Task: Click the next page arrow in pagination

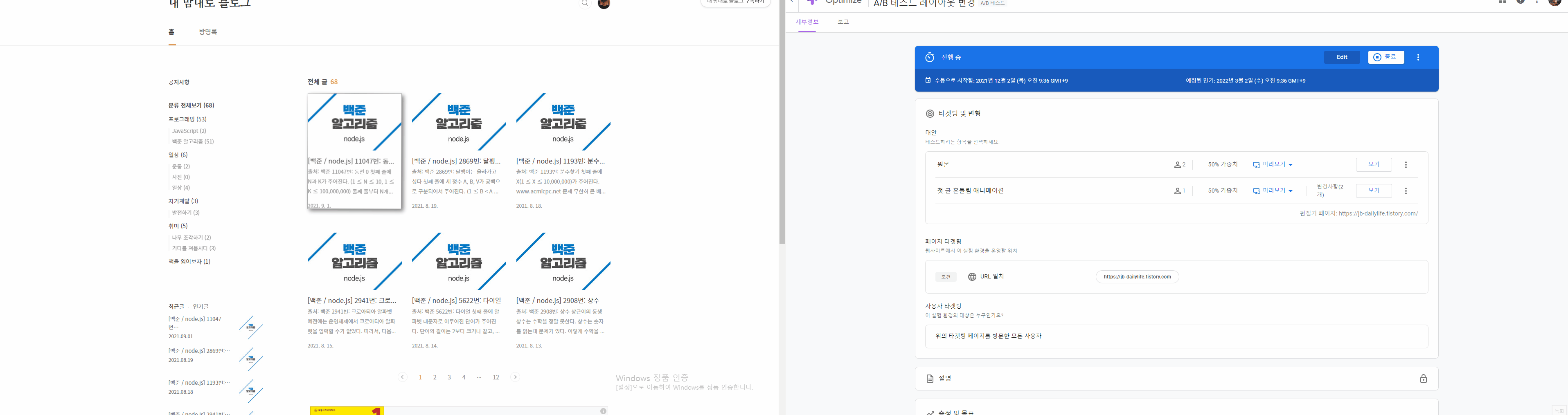Action: pos(516,377)
